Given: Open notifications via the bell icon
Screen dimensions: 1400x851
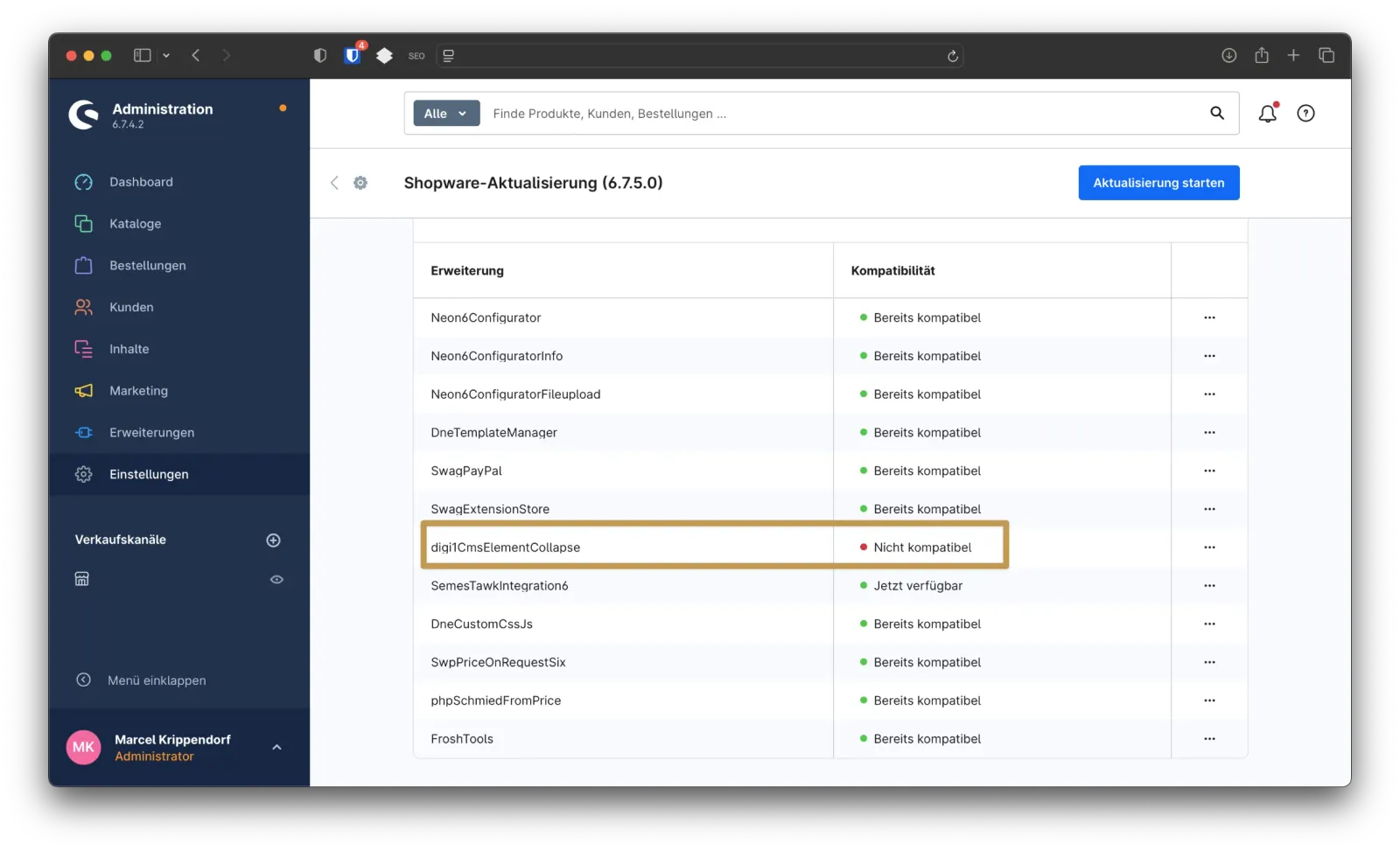Looking at the screenshot, I should click(x=1267, y=113).
